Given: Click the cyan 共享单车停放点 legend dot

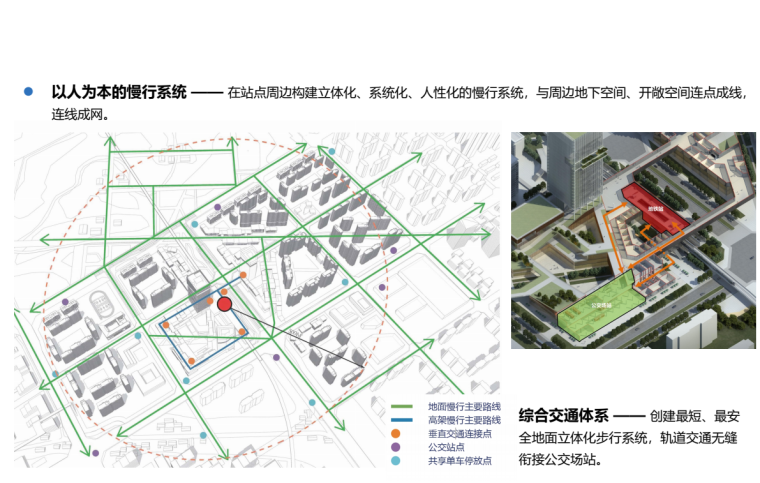Looking at the screenshot, I should coord(396,461).
